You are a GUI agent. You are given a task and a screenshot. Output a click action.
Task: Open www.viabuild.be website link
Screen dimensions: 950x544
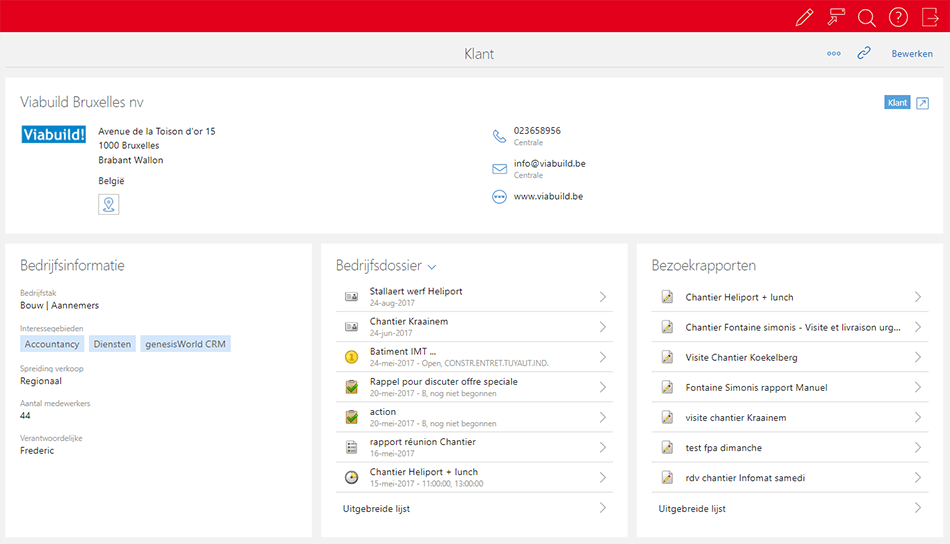click(x=548, y=196)
